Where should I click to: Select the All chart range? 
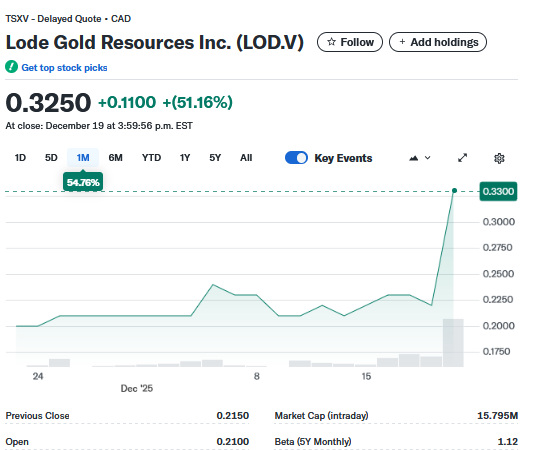tap(246, 158)
